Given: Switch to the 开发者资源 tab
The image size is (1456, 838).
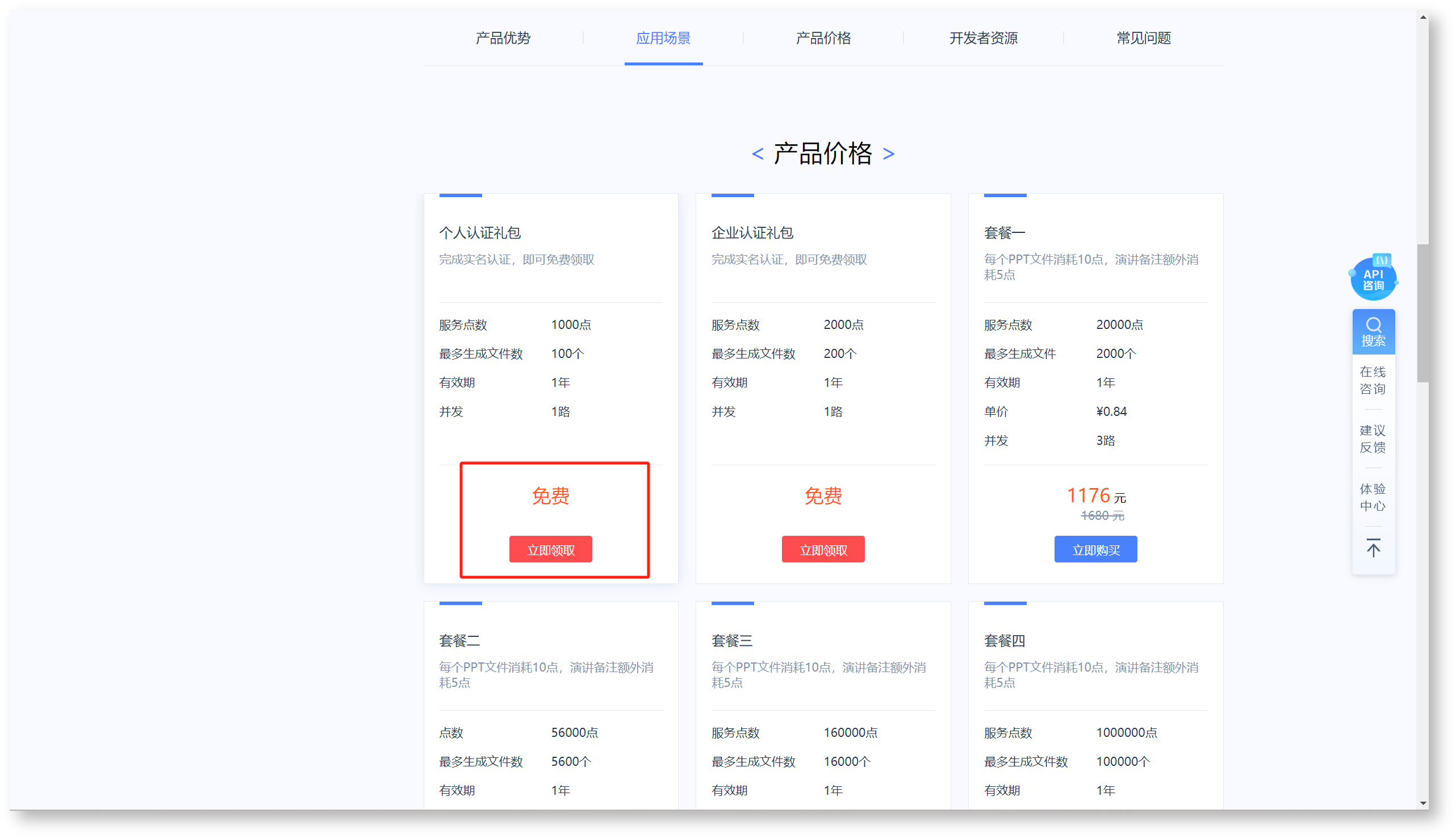Looking at the screenshot, I should [x=983, y=38].
